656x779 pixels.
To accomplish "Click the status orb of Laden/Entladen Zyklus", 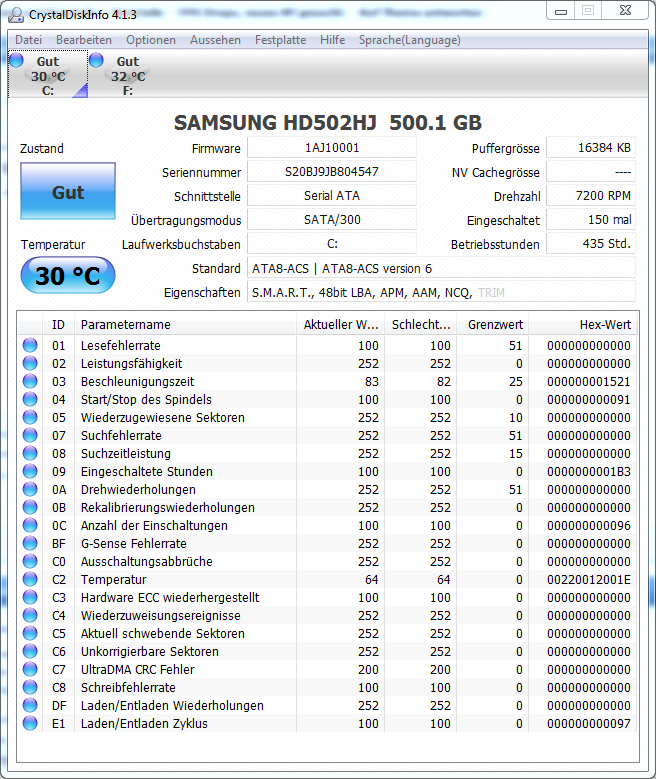I will pos(30,723).
